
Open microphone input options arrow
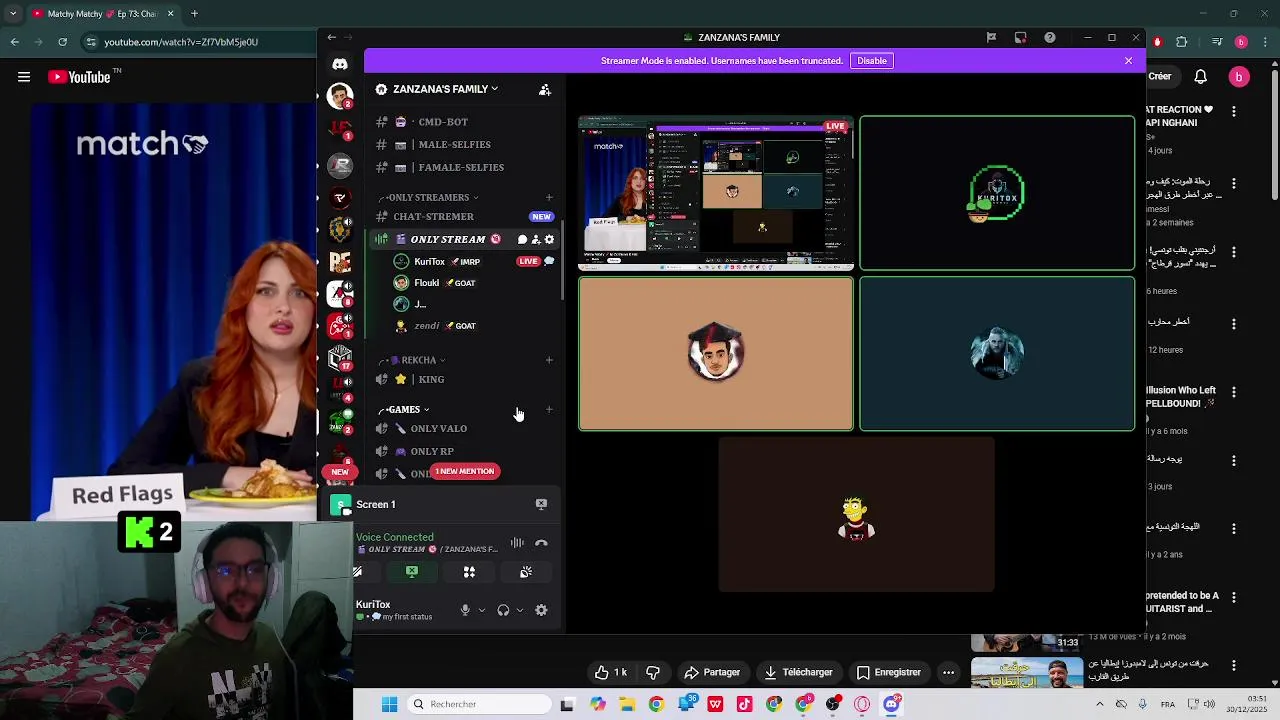482,610
